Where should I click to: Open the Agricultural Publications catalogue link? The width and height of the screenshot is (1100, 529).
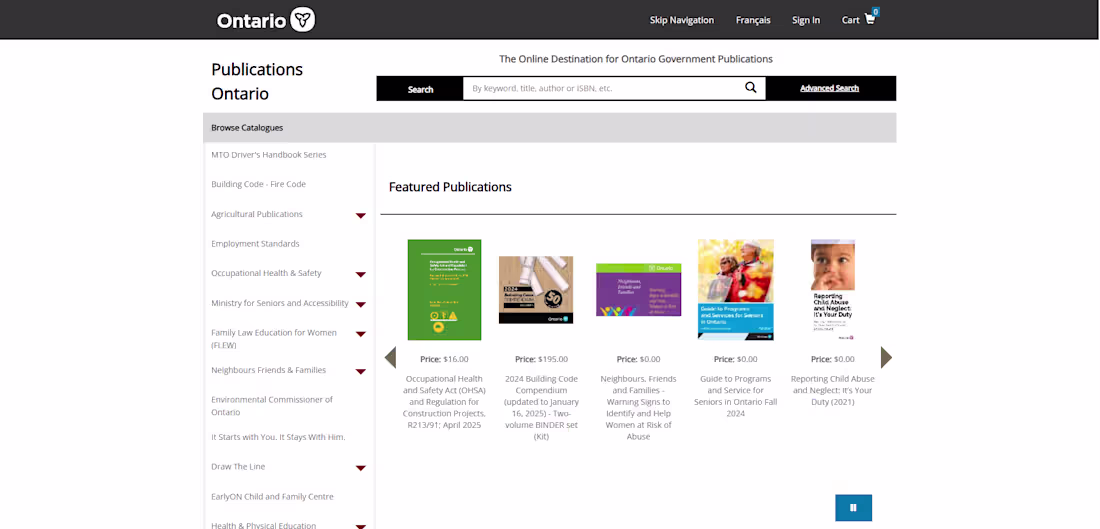pos(257,214)
